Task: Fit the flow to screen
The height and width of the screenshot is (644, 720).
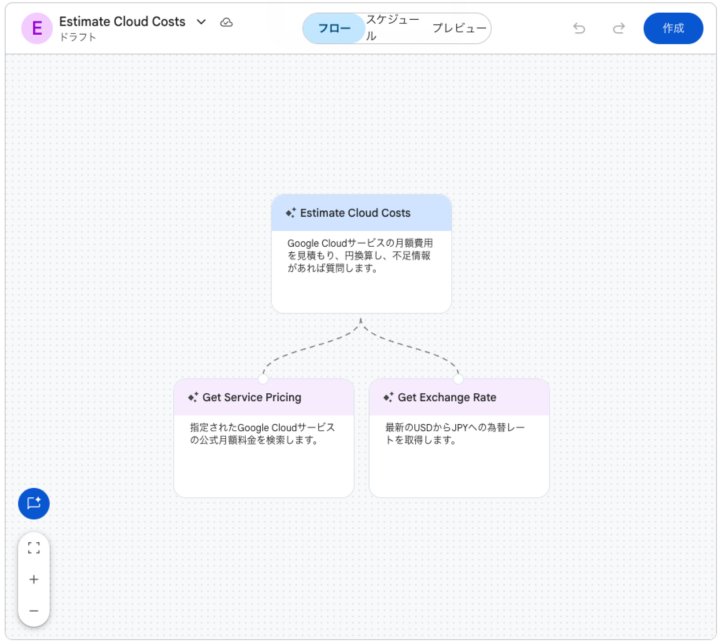Action: point(34,548)
